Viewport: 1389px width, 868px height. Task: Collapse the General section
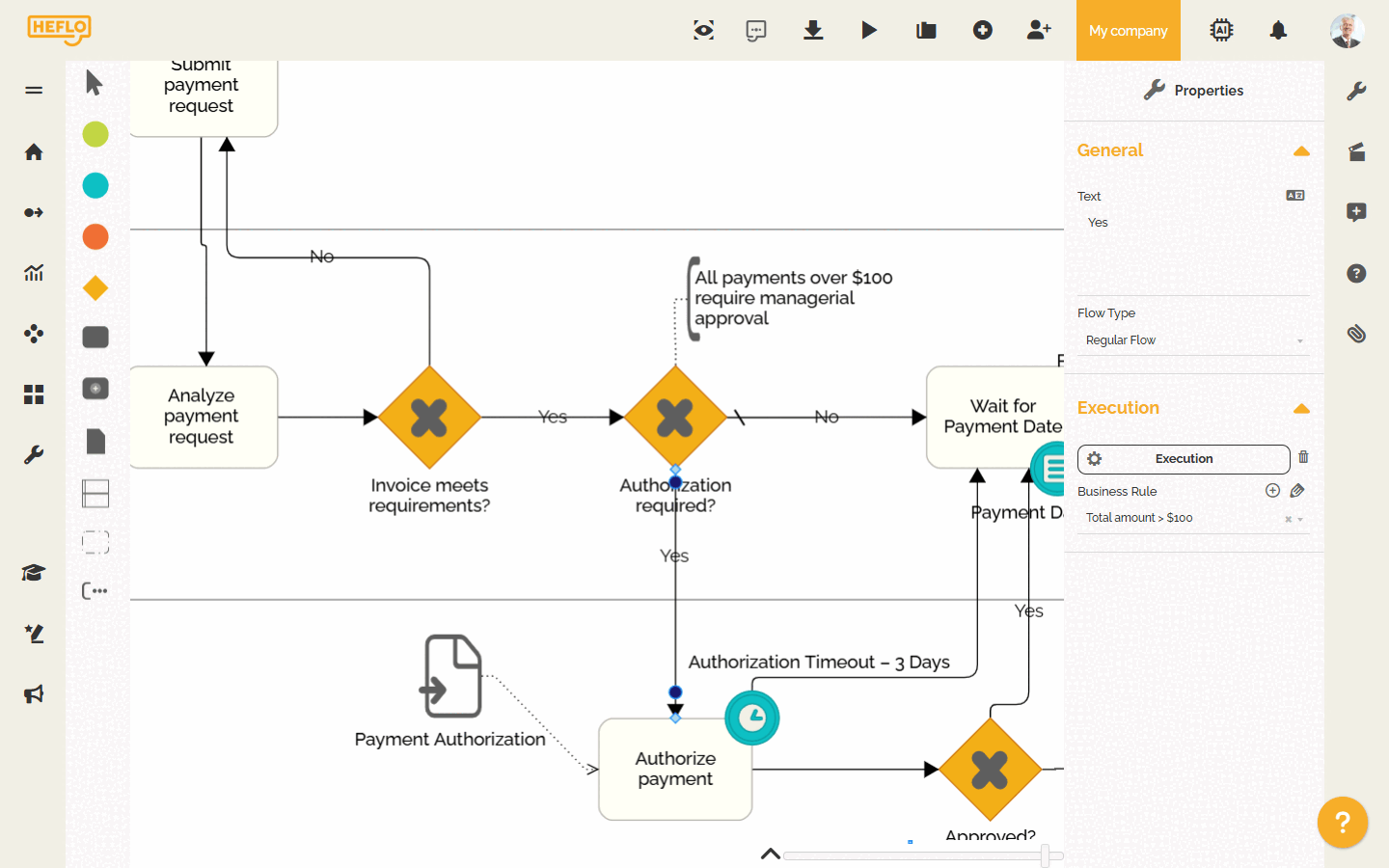tap(1301, 151)
